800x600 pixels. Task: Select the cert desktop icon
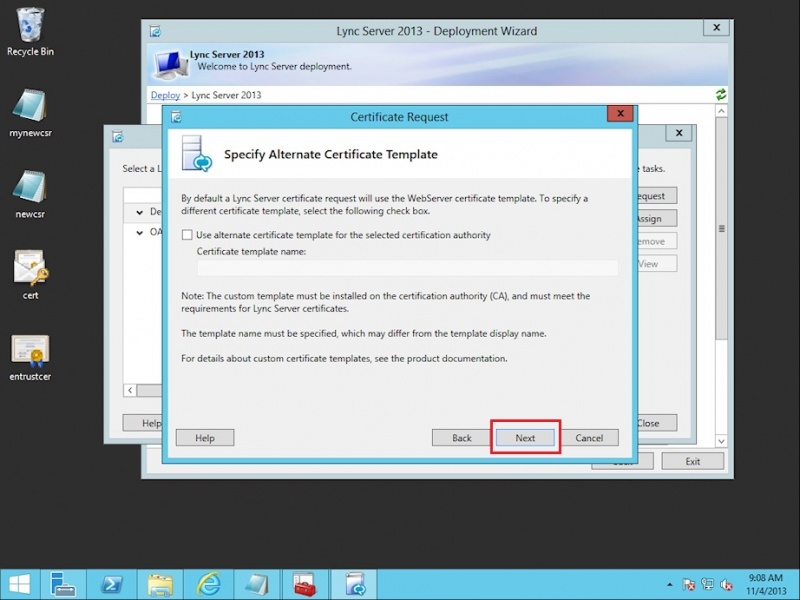[31, 270]
